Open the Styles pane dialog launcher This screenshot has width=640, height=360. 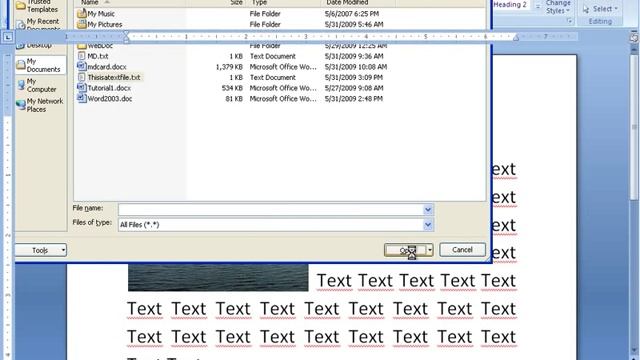pos(570,21)
